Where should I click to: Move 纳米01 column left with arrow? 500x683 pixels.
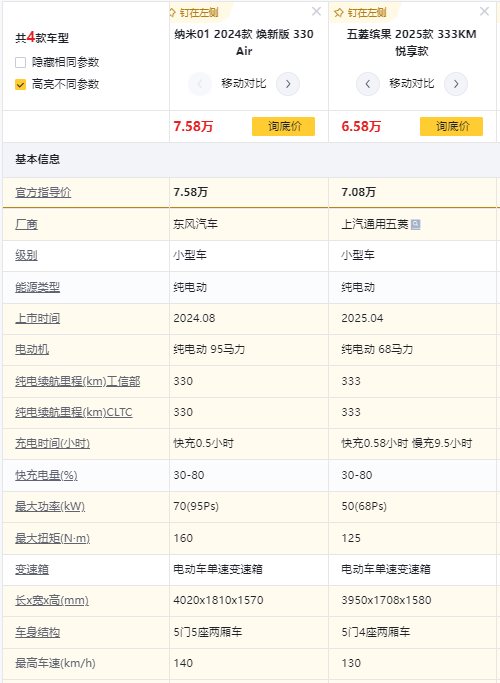click(200, 84)
